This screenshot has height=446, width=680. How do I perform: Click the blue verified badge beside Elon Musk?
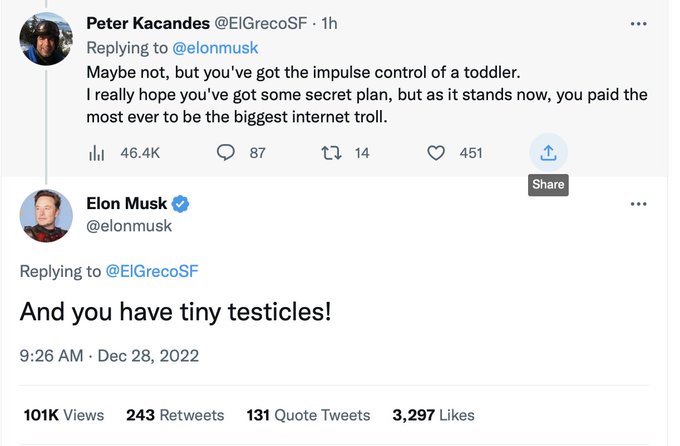point(180,204)
